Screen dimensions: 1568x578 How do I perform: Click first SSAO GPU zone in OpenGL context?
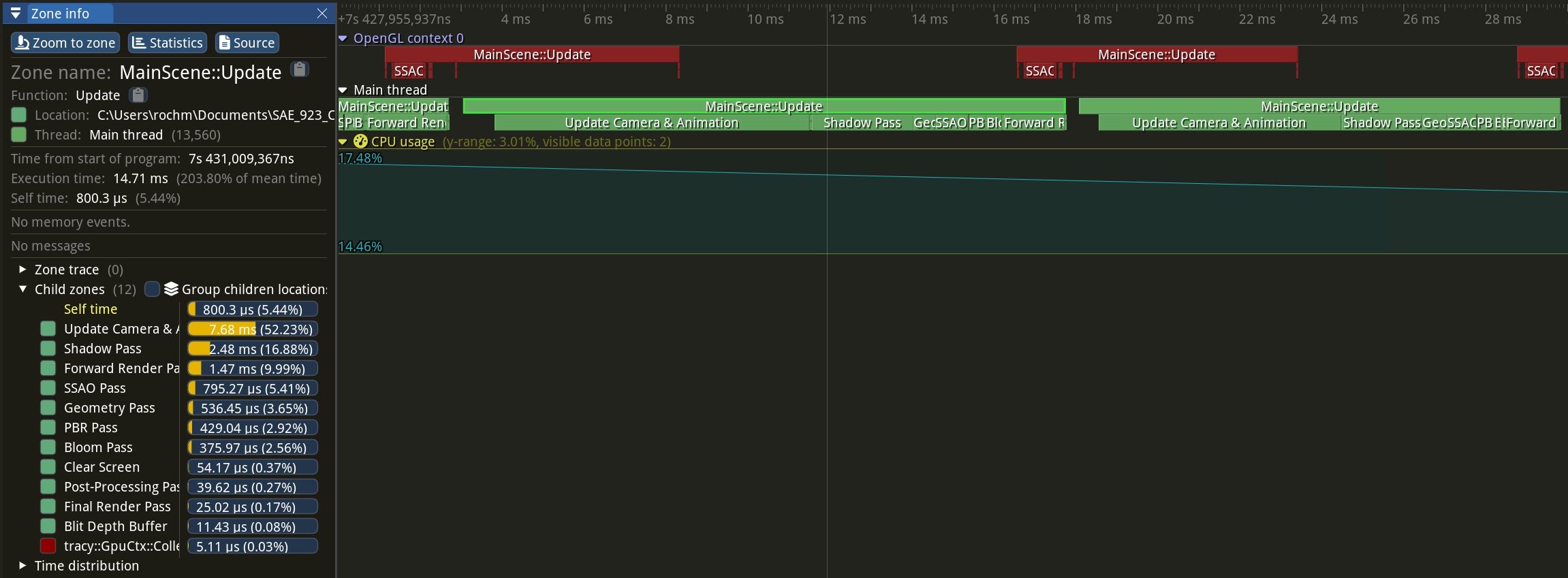(x=409, y=71)
